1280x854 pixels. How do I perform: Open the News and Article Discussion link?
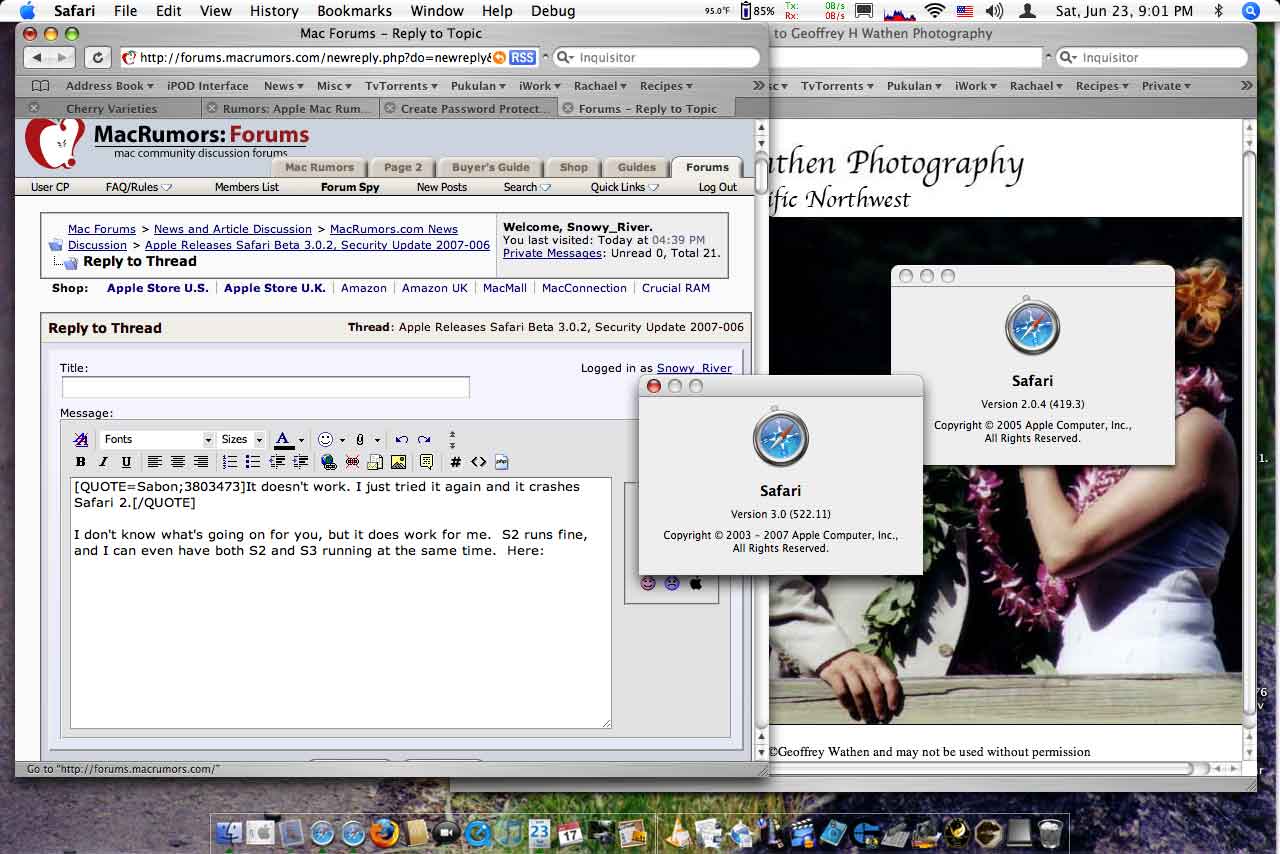click(x=233, y=229)
